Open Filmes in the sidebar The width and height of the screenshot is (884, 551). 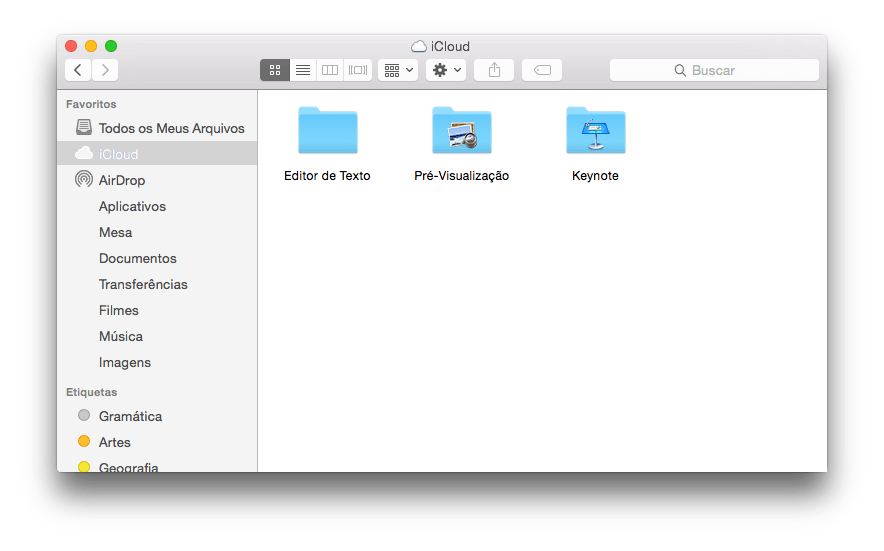(x=157, y=310)
